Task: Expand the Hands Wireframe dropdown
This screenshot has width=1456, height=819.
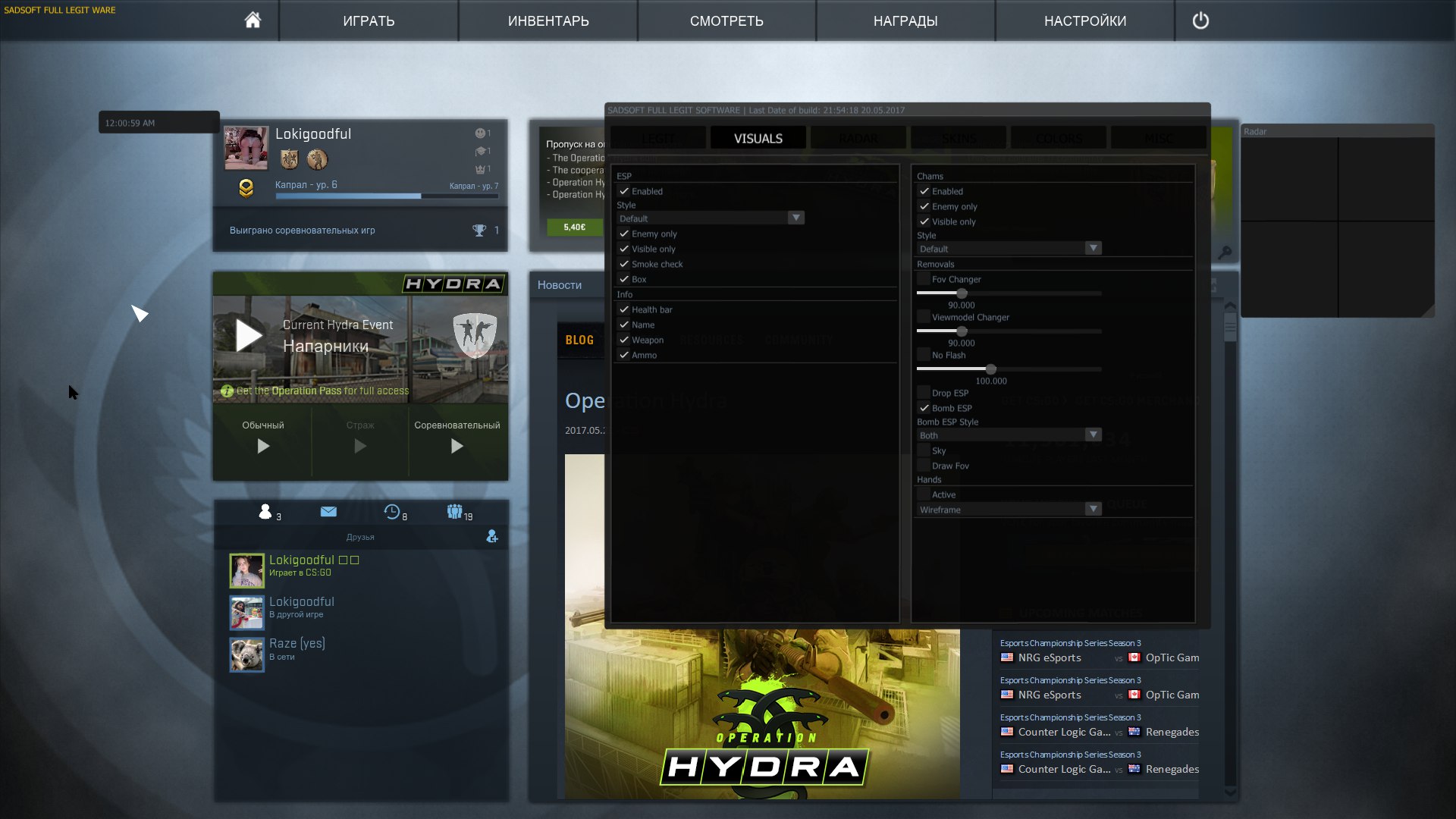Action: pyautogui.click(x=1093, y=510)
